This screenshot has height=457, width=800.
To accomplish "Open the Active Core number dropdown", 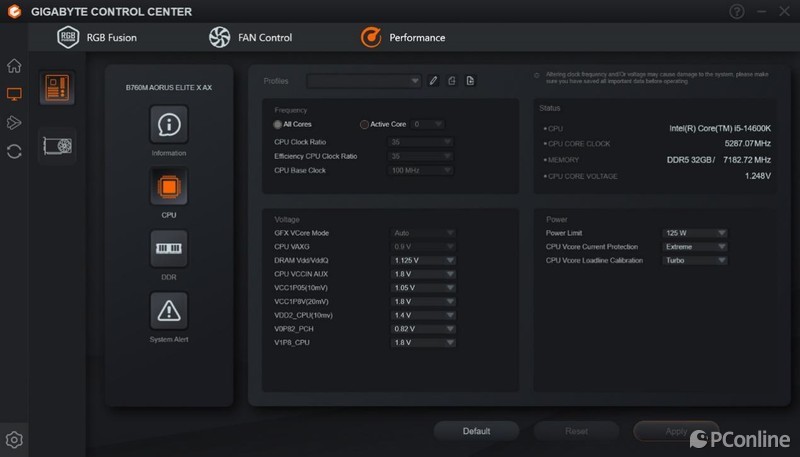I will click(427, 124).
